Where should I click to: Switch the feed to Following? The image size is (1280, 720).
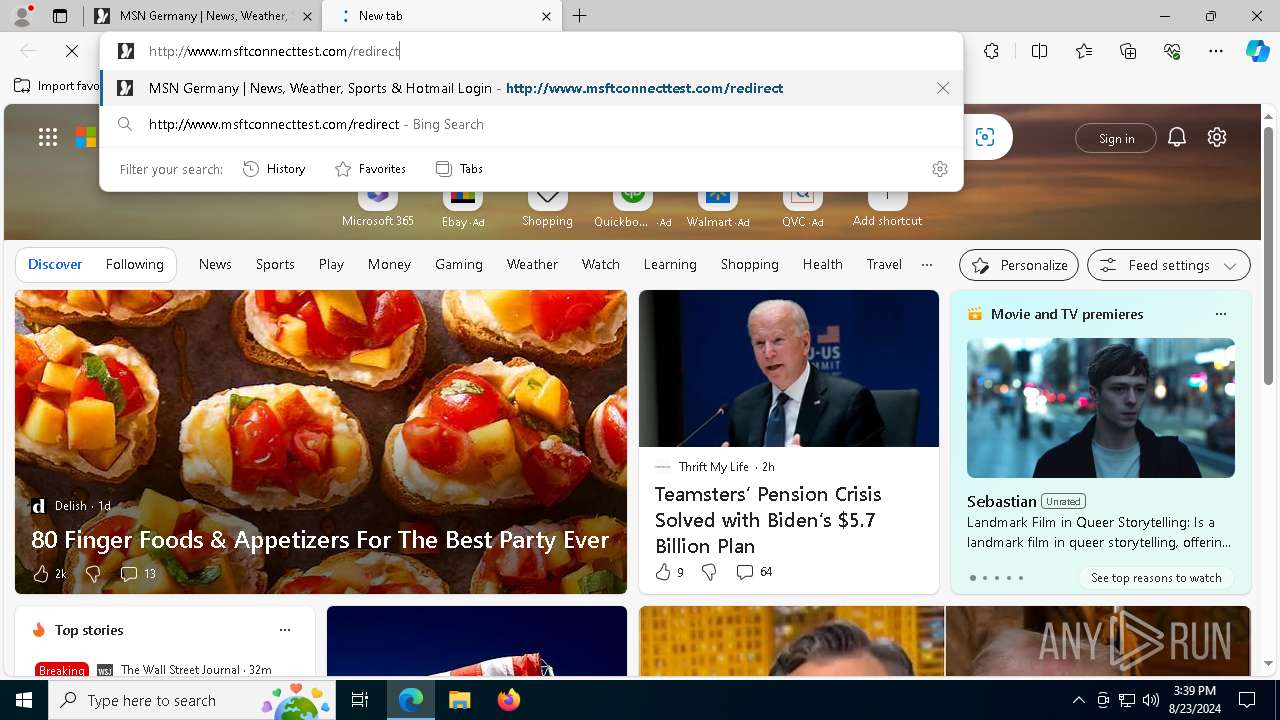[134, 264]
